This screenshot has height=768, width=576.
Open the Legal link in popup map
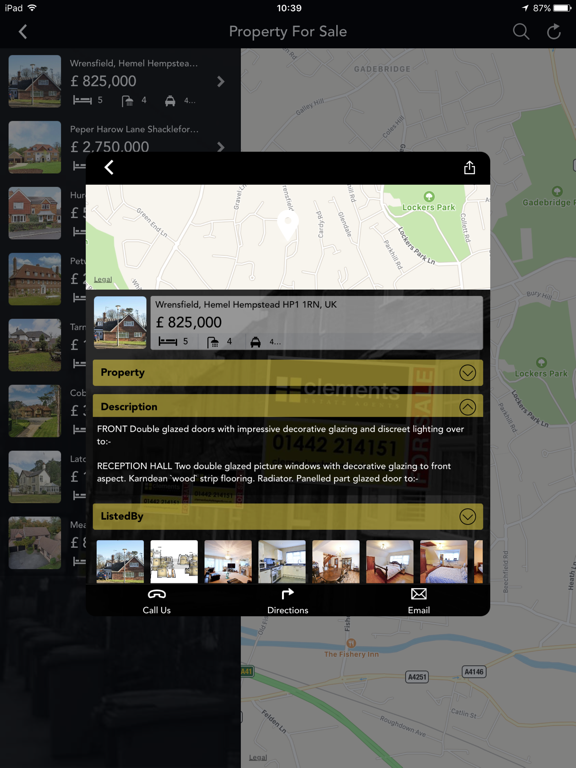click(103, 279)
